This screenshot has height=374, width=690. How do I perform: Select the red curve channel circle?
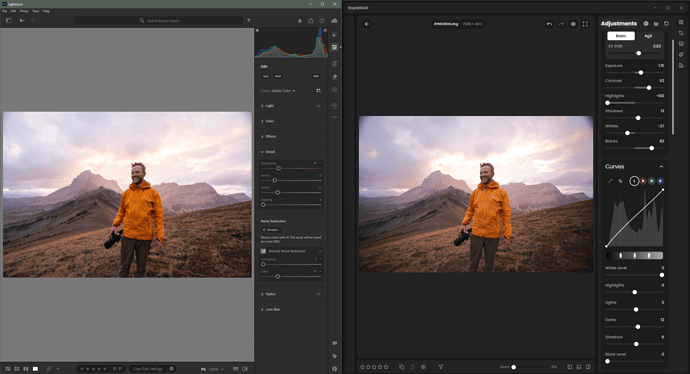[643, 181]
